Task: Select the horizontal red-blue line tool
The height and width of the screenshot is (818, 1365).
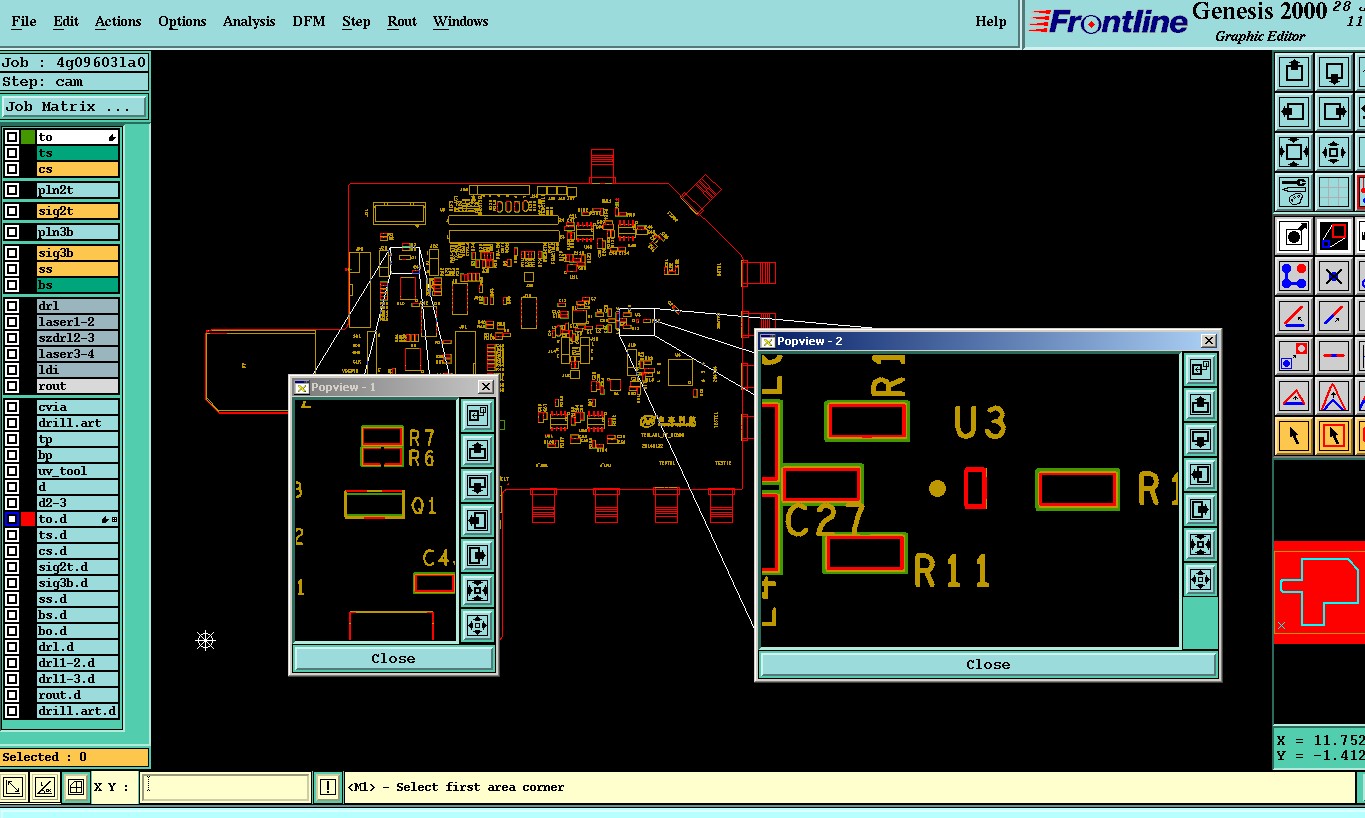Action: [1334, 356]
